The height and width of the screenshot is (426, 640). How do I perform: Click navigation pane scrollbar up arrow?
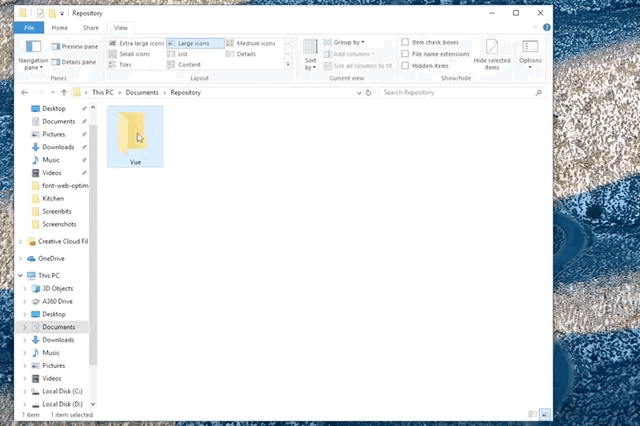(x=93, y=108)
